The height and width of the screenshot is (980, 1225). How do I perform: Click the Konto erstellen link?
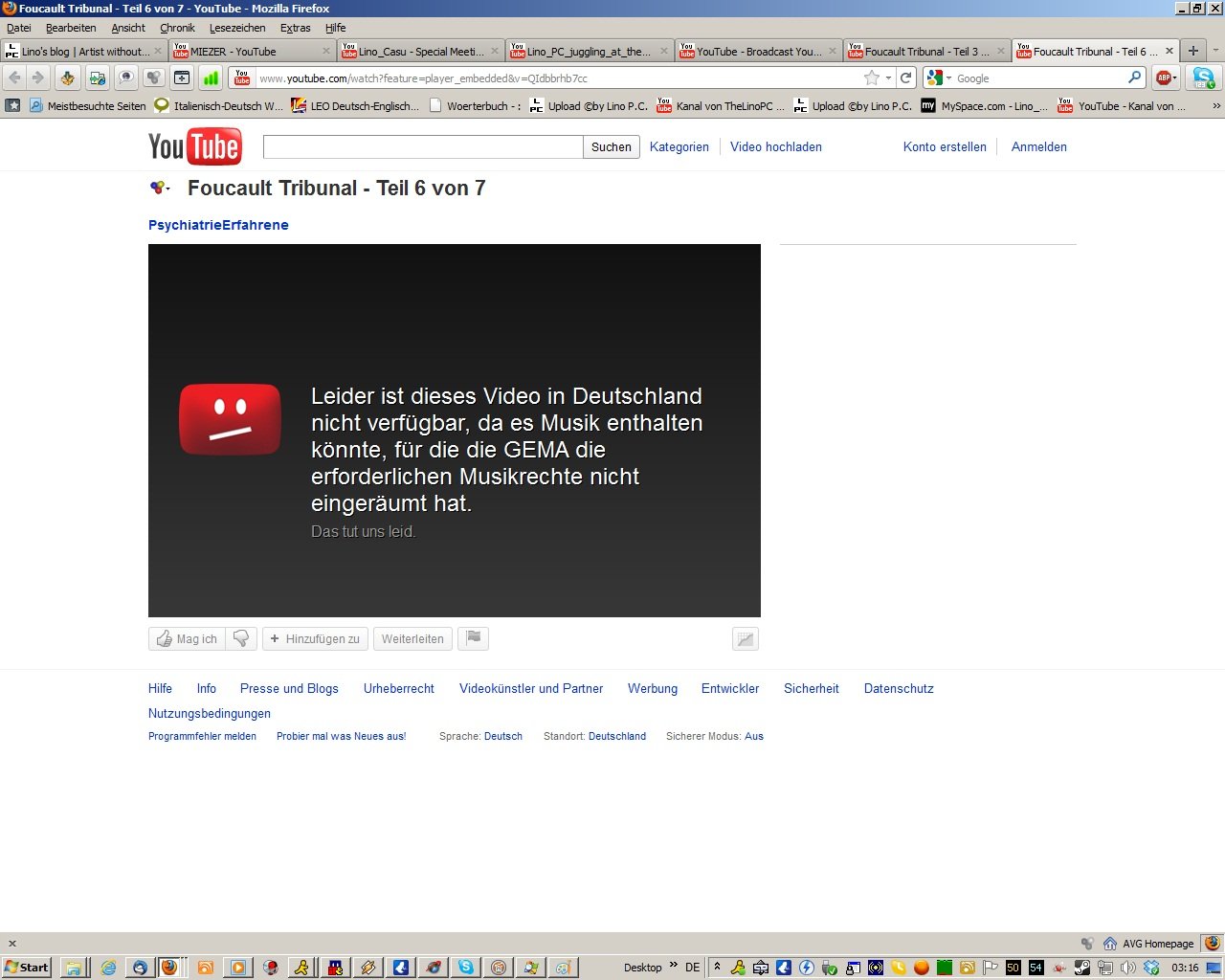[x=945, y=146]
